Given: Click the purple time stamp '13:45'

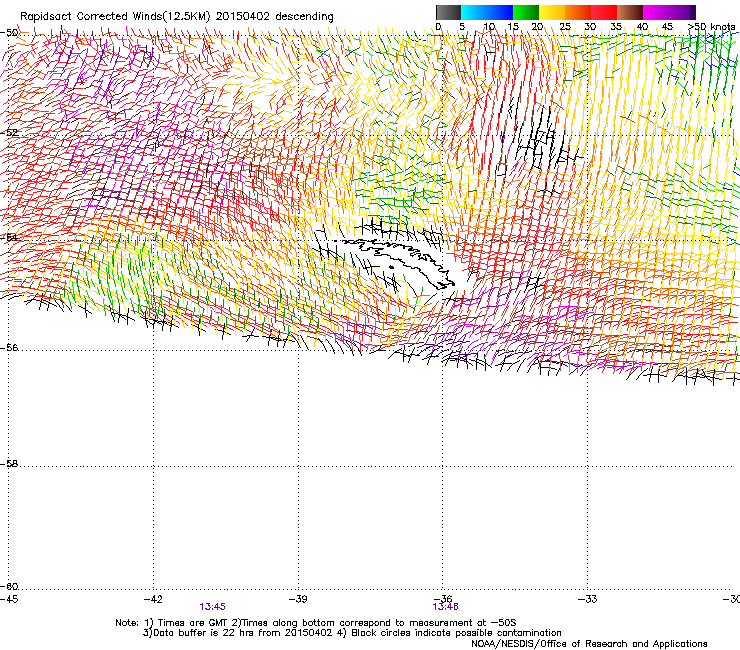Looking at the screenshot, I should [x=212, y=607].
